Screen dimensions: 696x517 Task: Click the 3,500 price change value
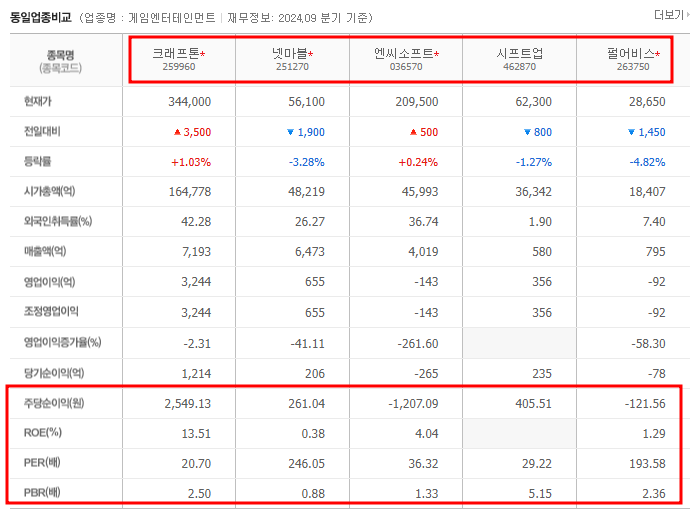pos(197,132)
